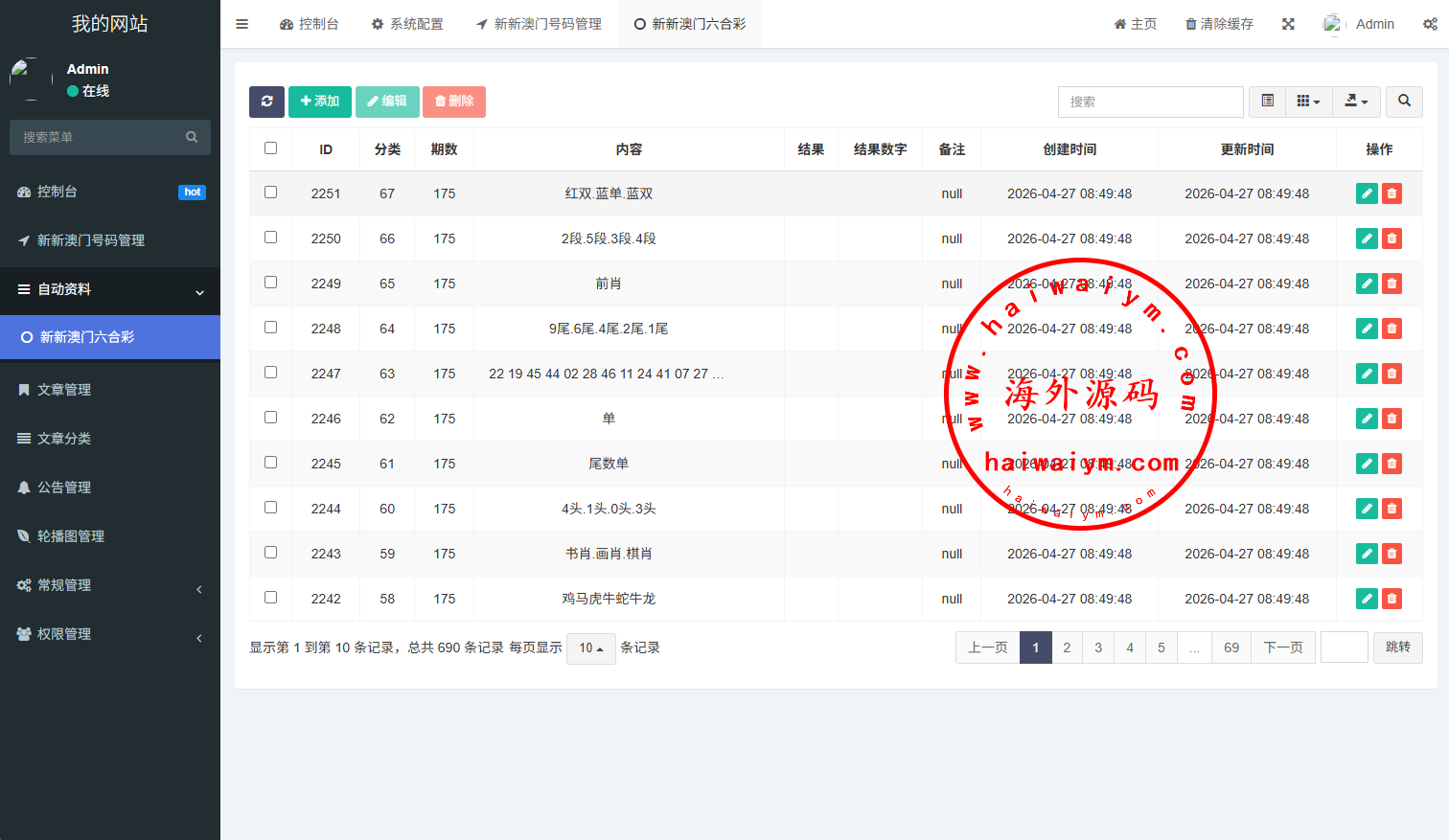
Task: Click the refresh table icon button
Action: click(x=266, y=102)
